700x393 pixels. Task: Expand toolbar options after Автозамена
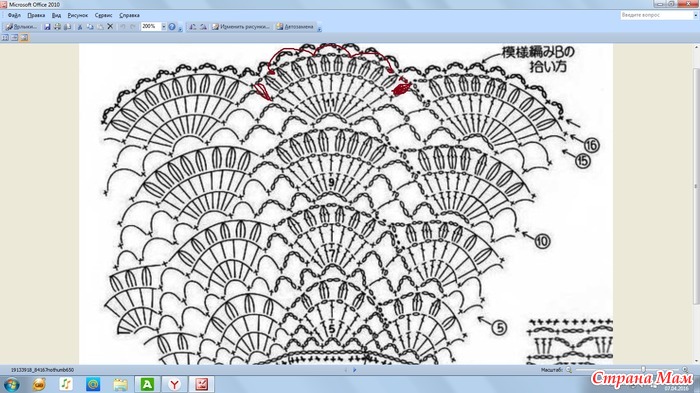point(319,28)
